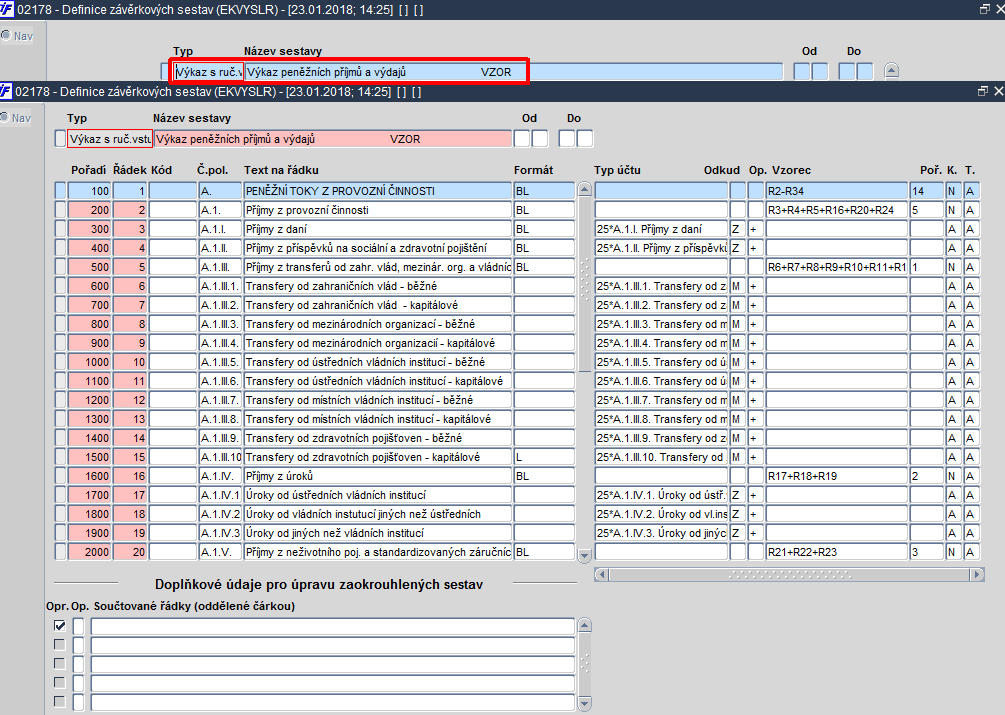Click the Řádek cell '13'
Image resolution: width=1005 pixels, height=715 pixels.
pos(130,419)
